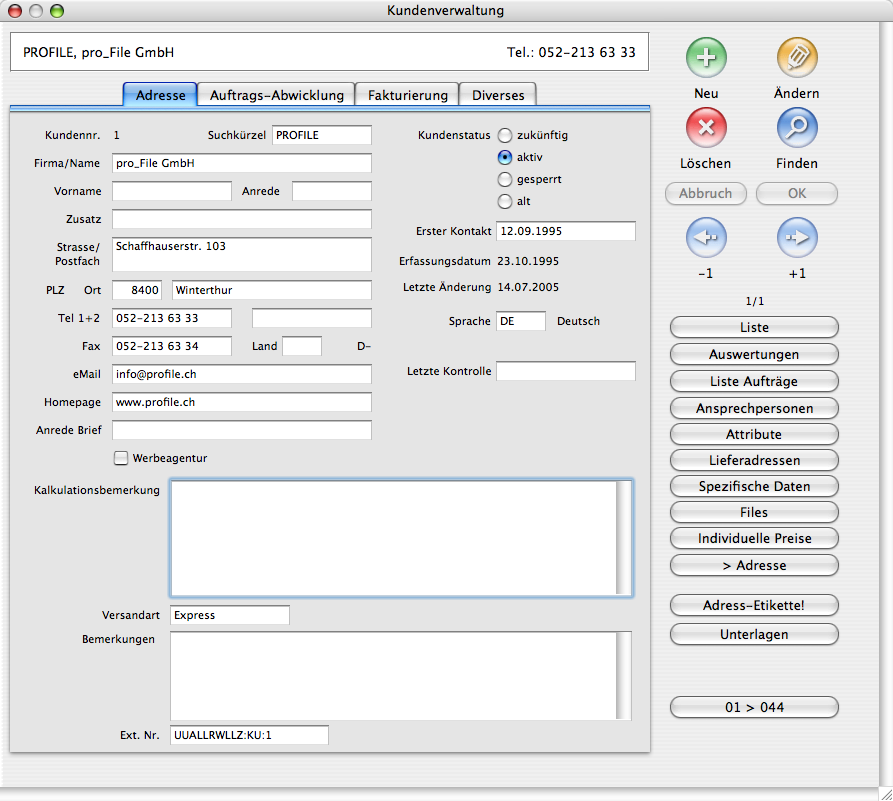Print with the Adress-Etikette! button
The image size is (893, 801).
[x=754, y=605]
